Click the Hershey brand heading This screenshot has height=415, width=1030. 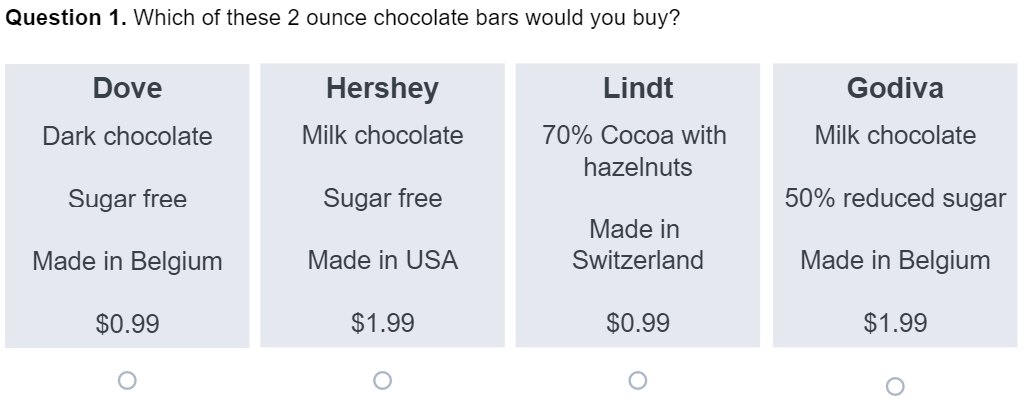[x=382, y=88]
